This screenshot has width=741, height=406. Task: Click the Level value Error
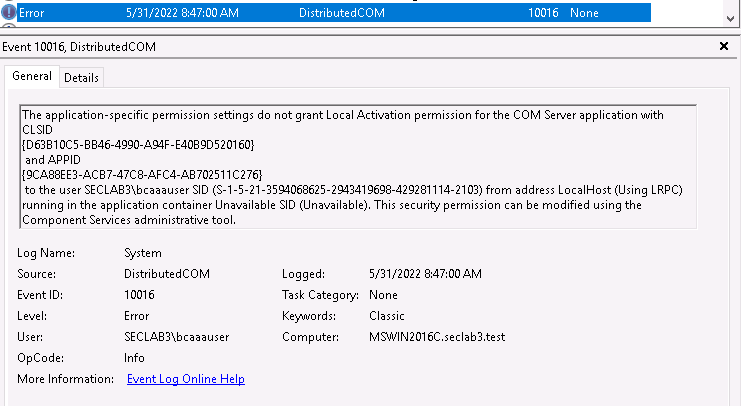click(x=137, y=316)
